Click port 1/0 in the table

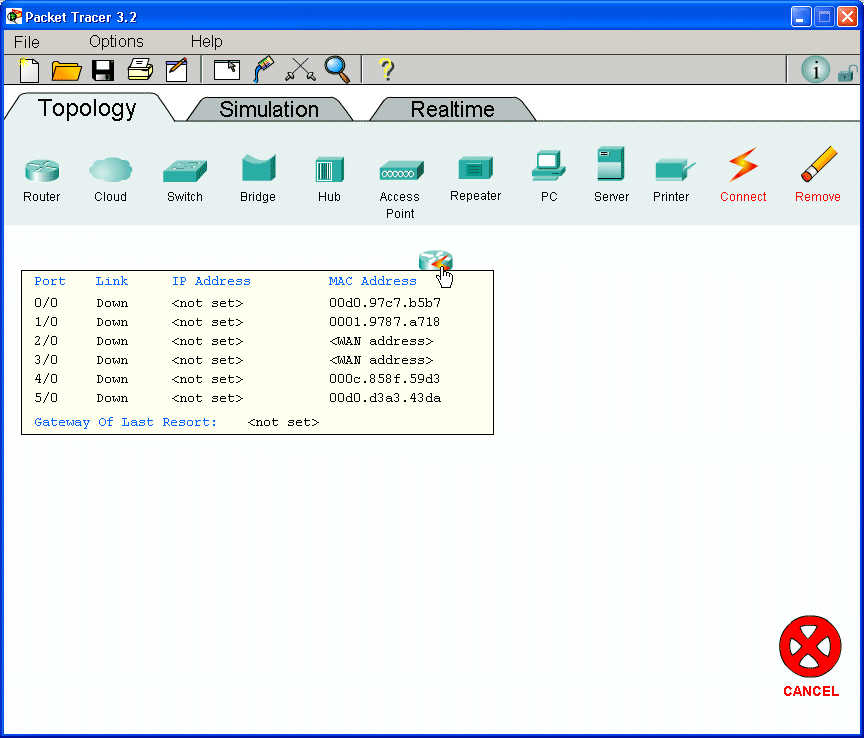(x=46, y=322)
